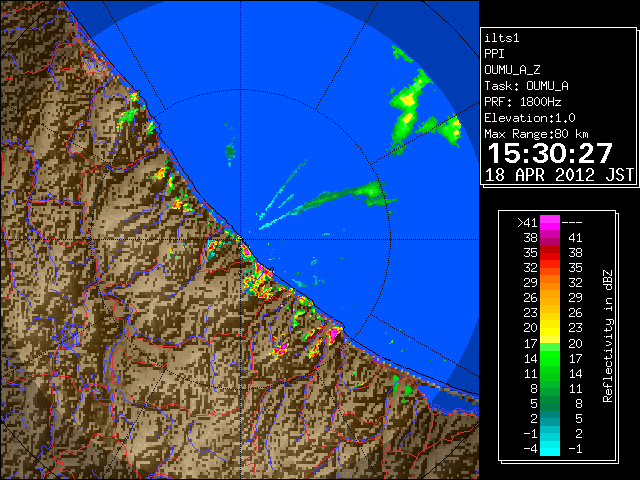640x480 pixels.
Task: Pick the 38 to 41 dBZ purple swatch
Action: tap(550, 238)
